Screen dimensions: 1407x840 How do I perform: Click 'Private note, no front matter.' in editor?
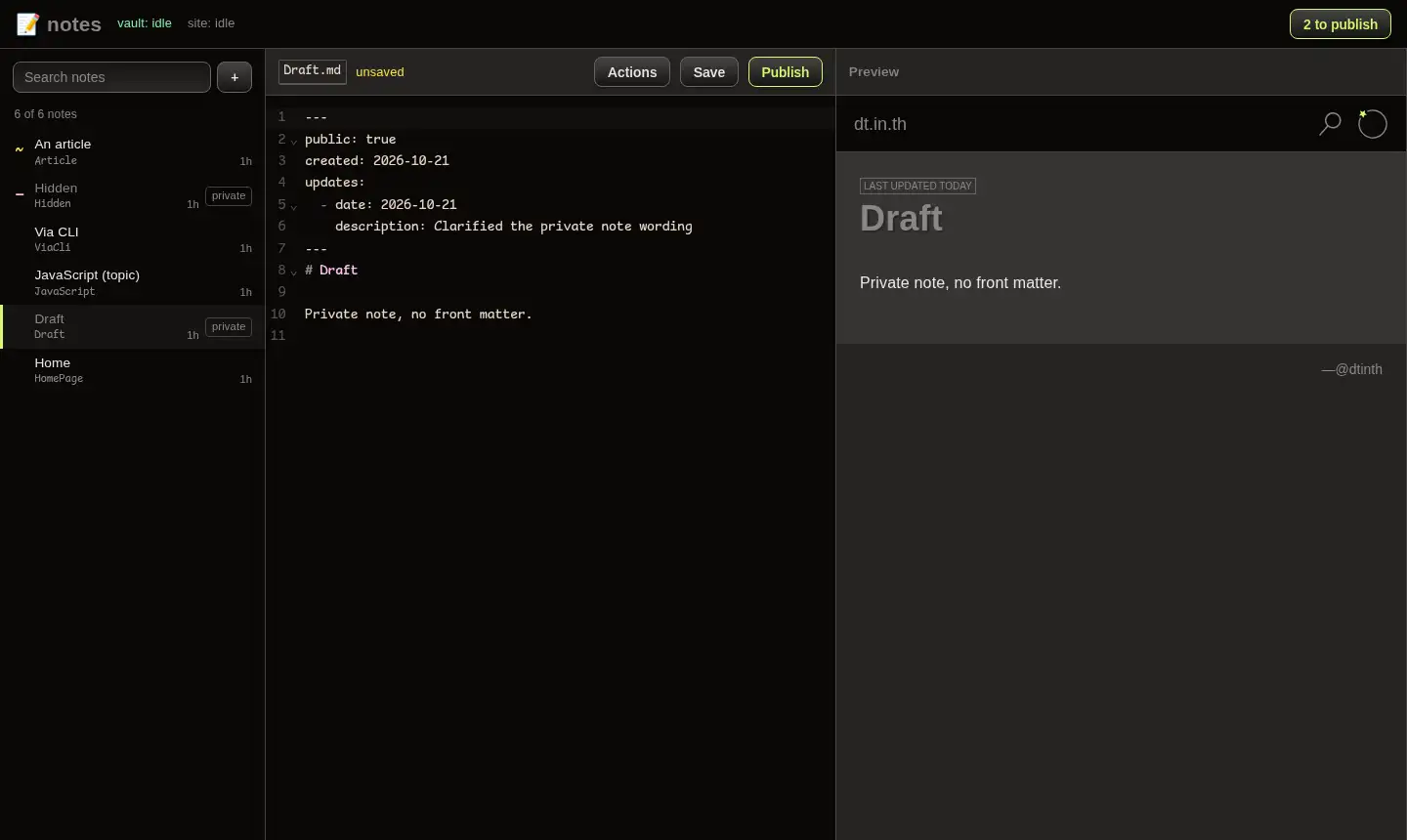[418, 315]
